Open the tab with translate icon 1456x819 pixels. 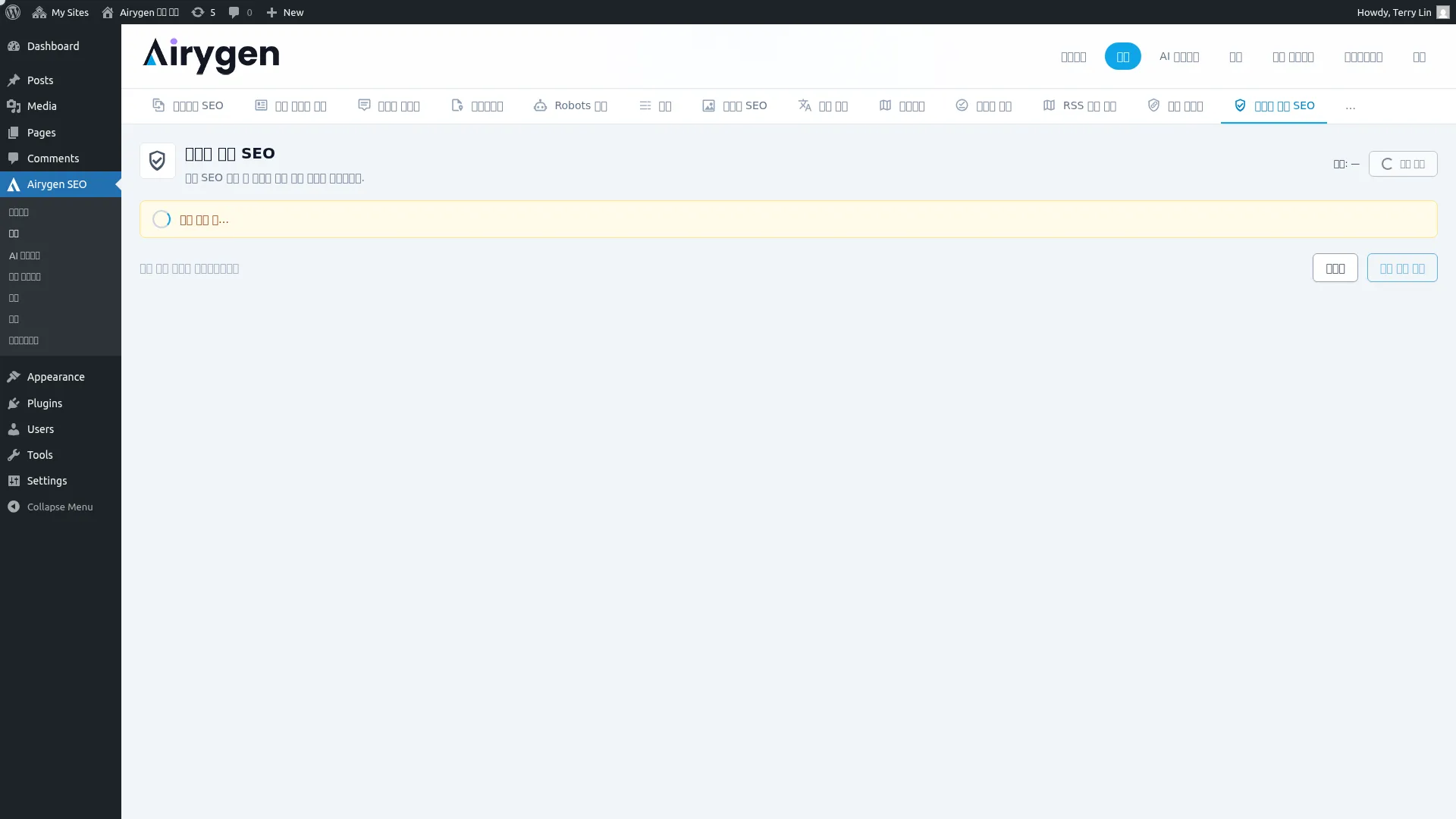(x=823, y=105)
